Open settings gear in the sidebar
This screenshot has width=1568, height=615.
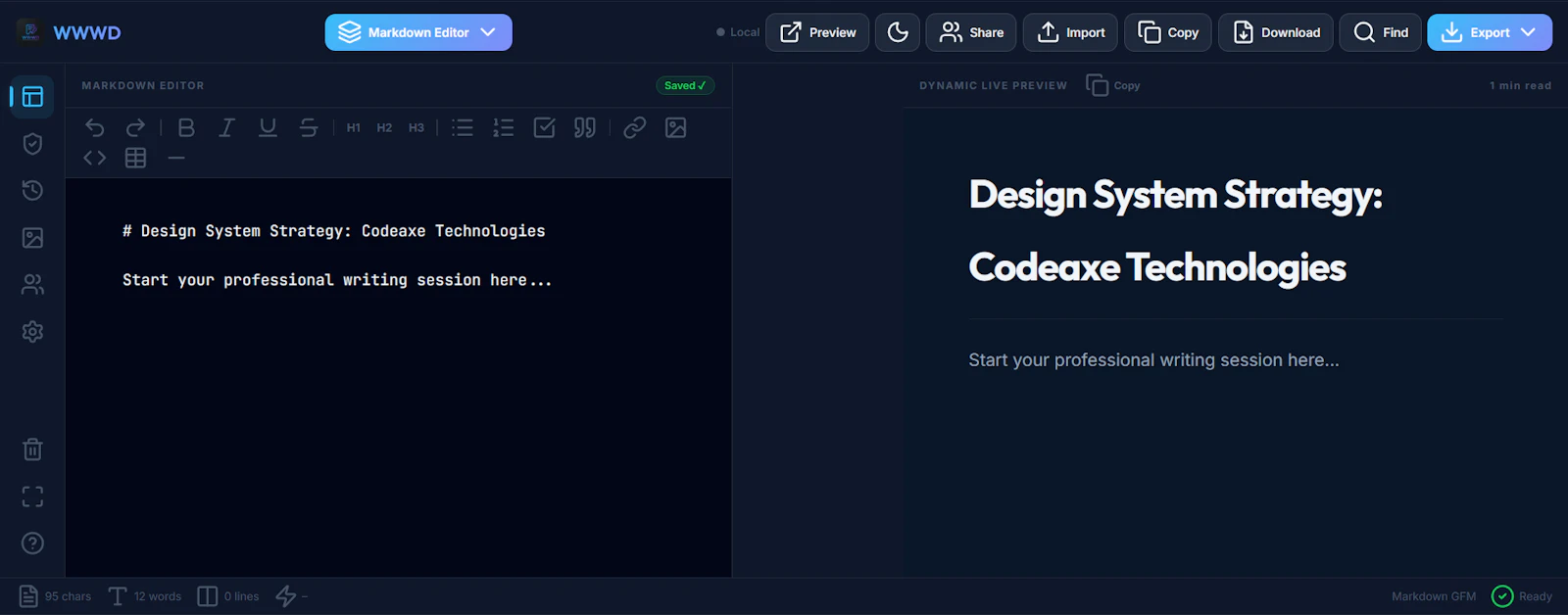coord(32,332)
